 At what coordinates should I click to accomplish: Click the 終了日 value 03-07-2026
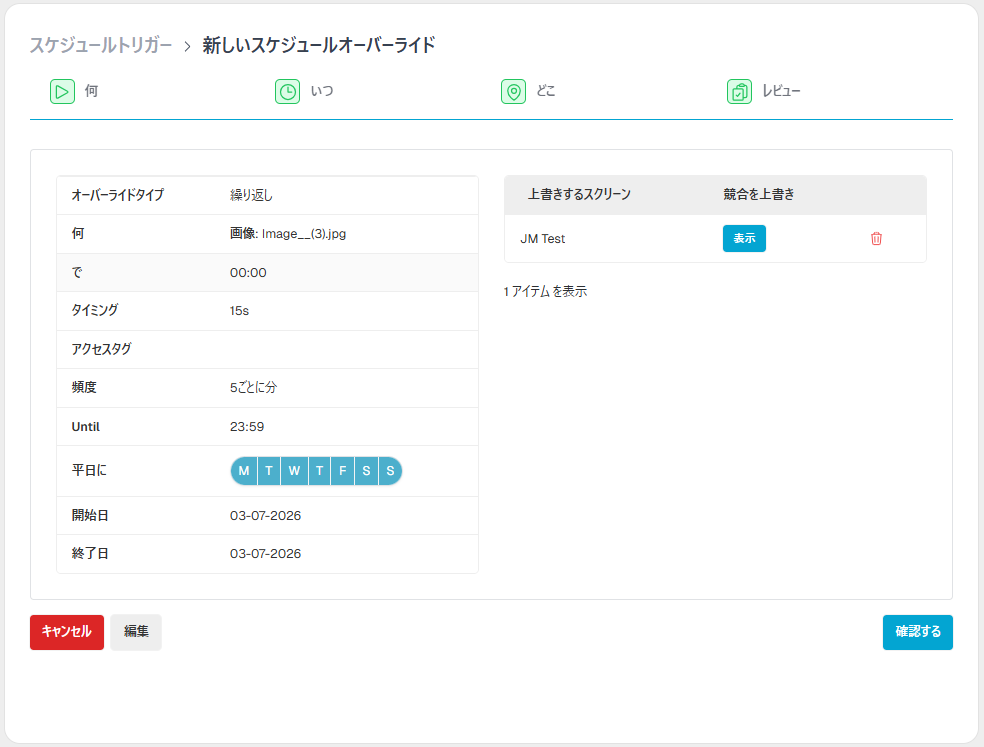pos(265,554)
